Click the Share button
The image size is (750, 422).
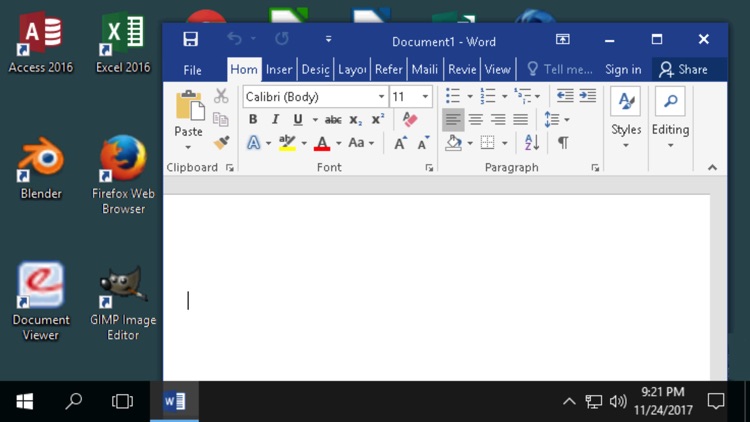[x=683, y=69]
